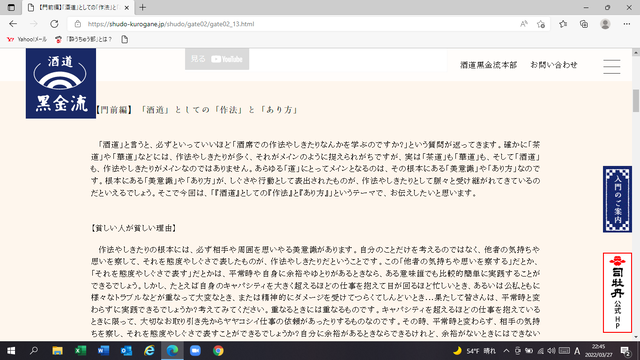This screenshot has width=640, height=360.
Task: Open the weather widget 54°F 晴れ
Action: click(x=475, y=351)
